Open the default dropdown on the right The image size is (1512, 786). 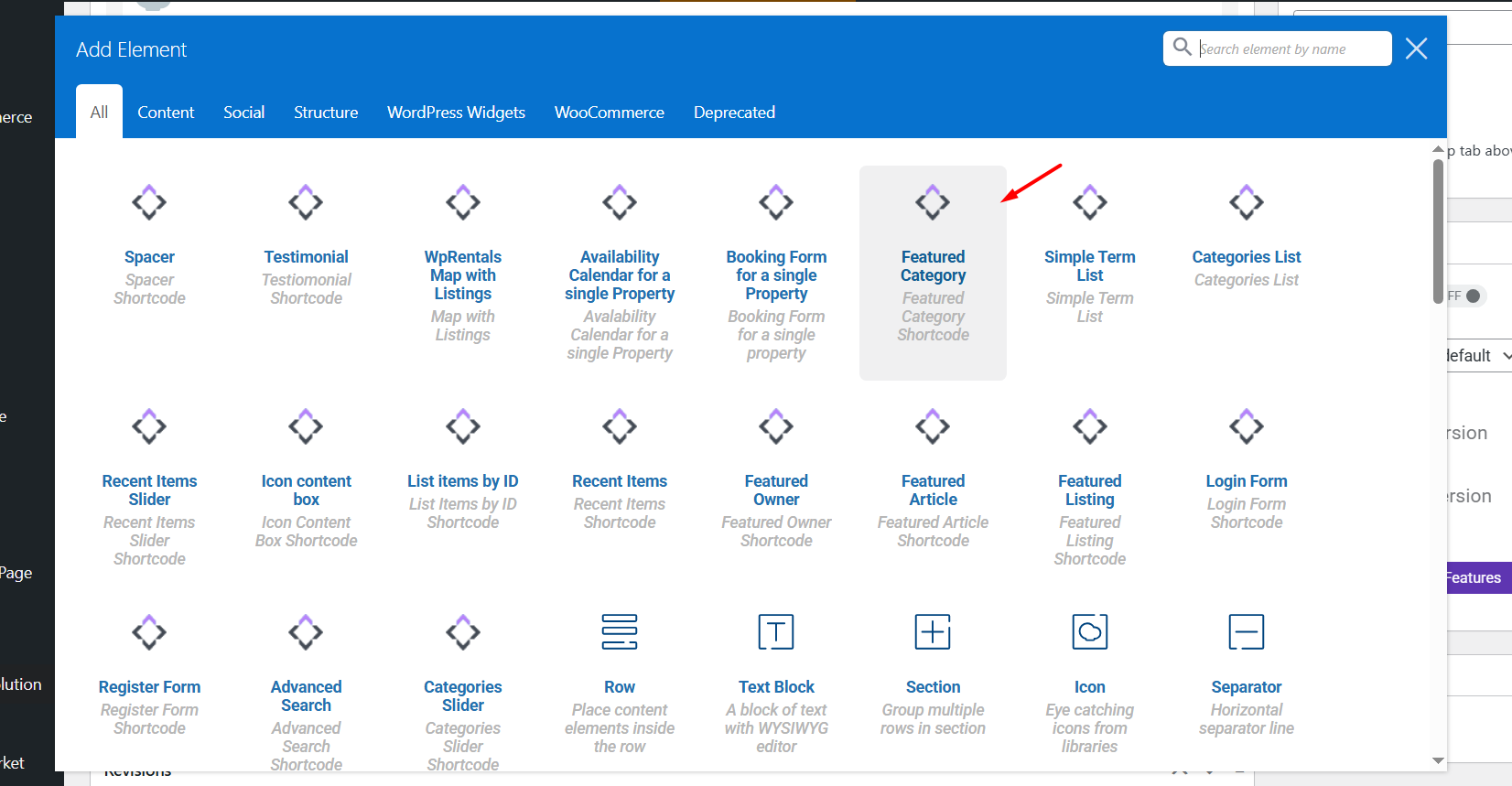click(x=1479, y=356)
